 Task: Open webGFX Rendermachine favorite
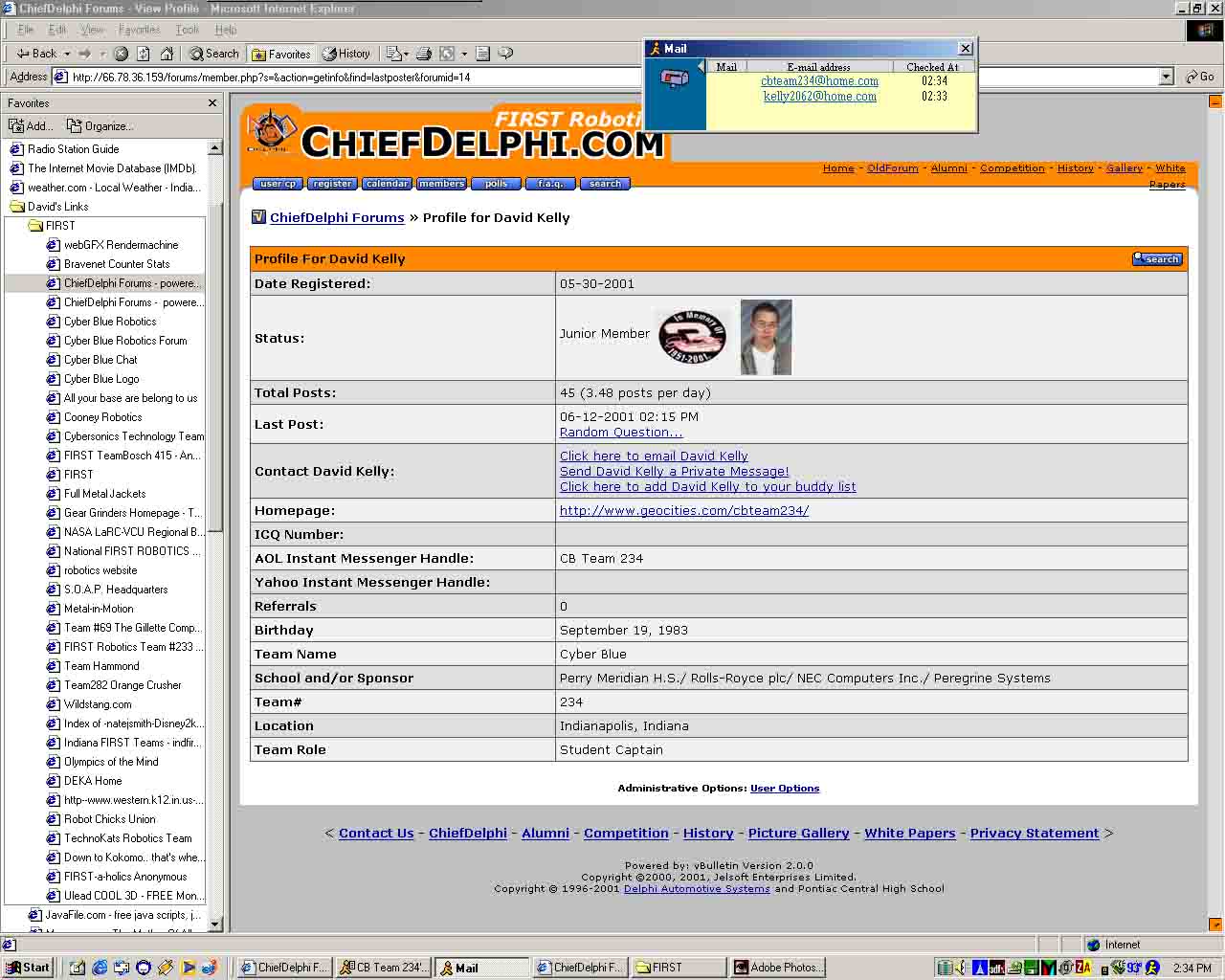point(113,245)
